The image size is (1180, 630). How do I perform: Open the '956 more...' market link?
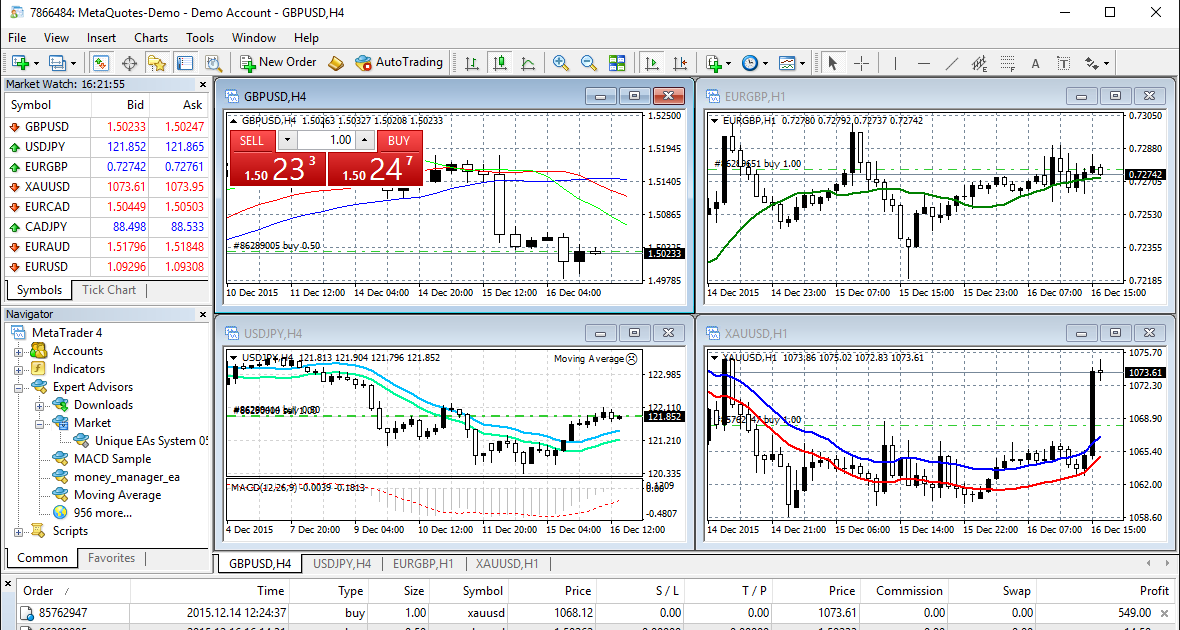coord(103,513)
